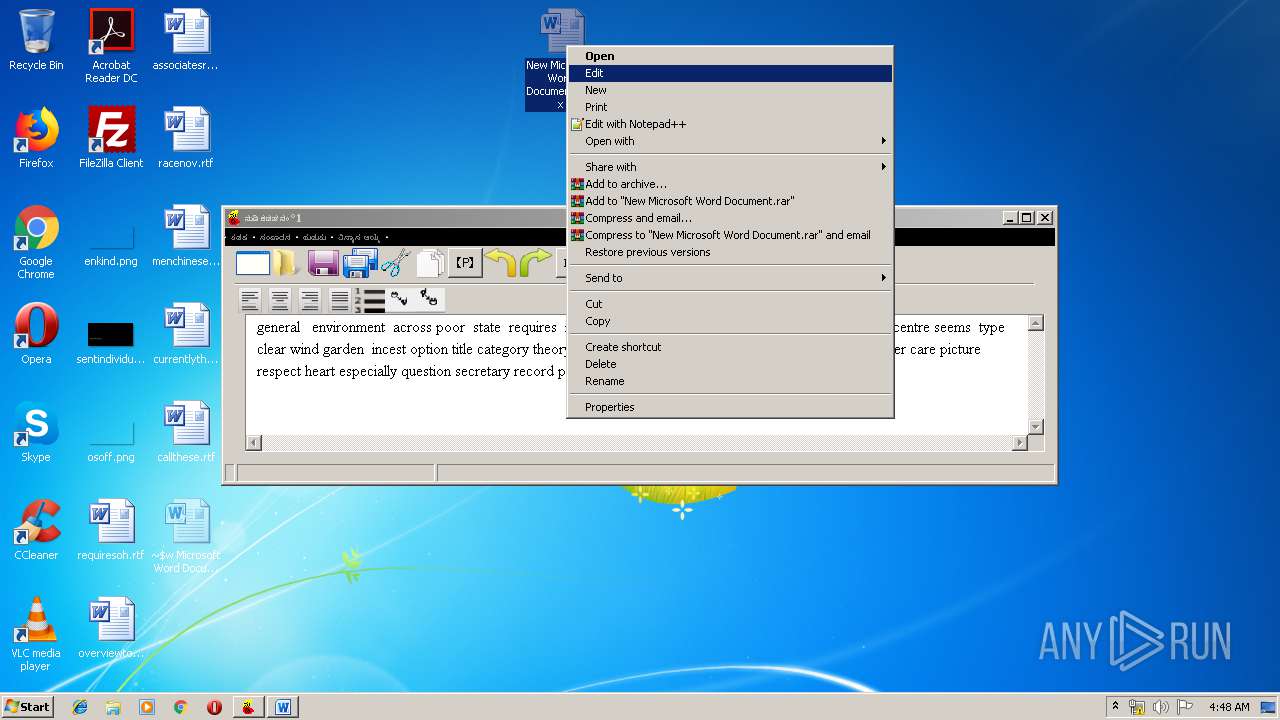Toggle the numbered list icon
This screenshot has width=1280, height=720.
pyautogui.click(x=370, y=300)
